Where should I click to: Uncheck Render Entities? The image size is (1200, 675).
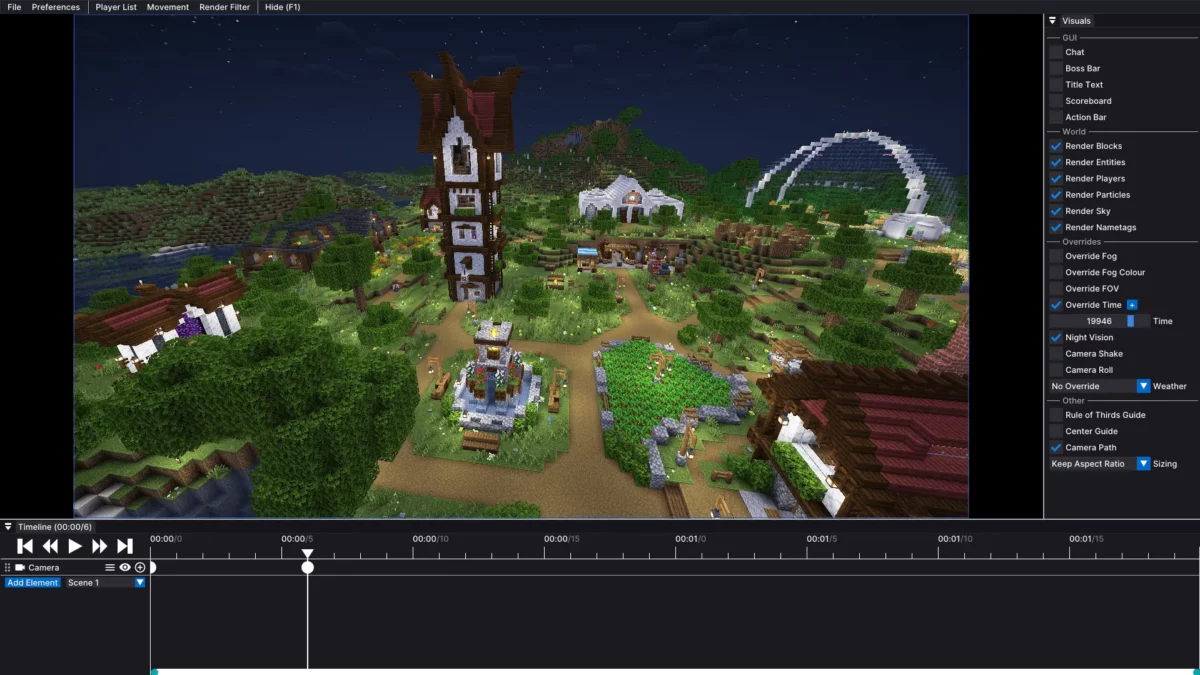1056,162
